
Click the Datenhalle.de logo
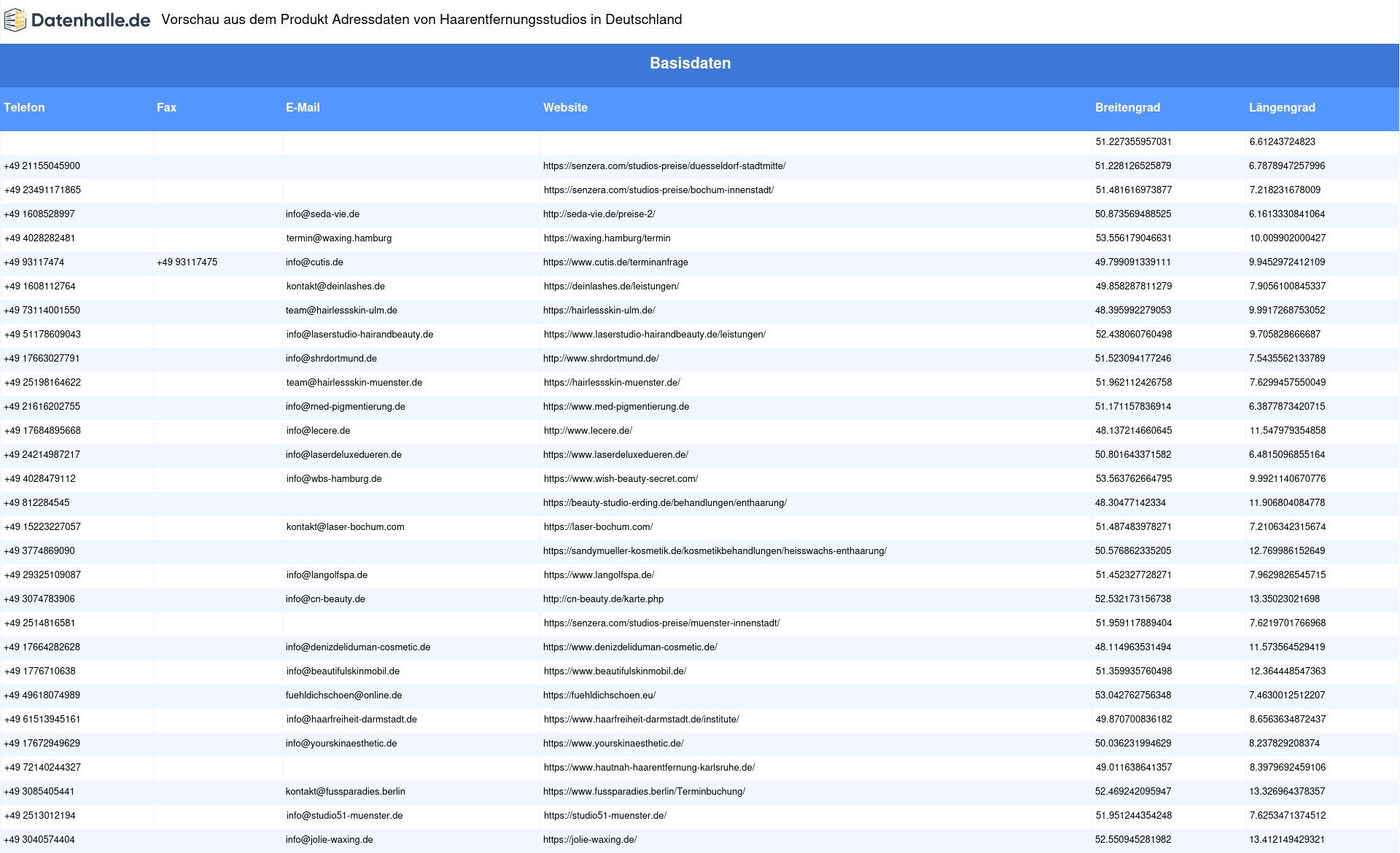(x=77, y=20)
